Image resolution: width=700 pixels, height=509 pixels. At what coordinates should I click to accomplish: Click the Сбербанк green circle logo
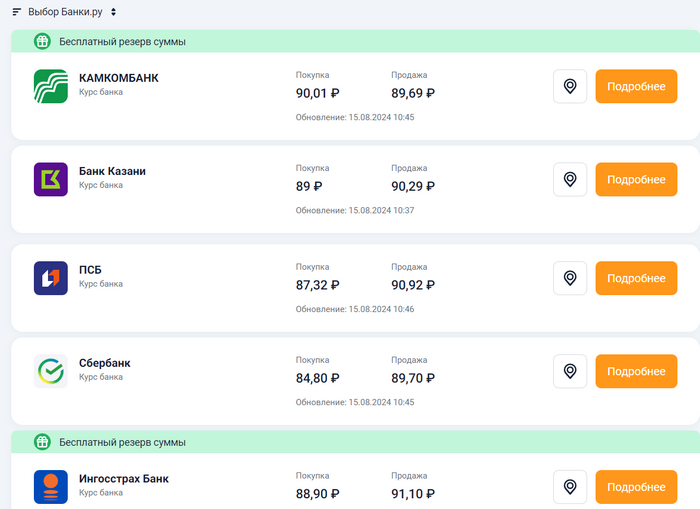click(51, 371)
